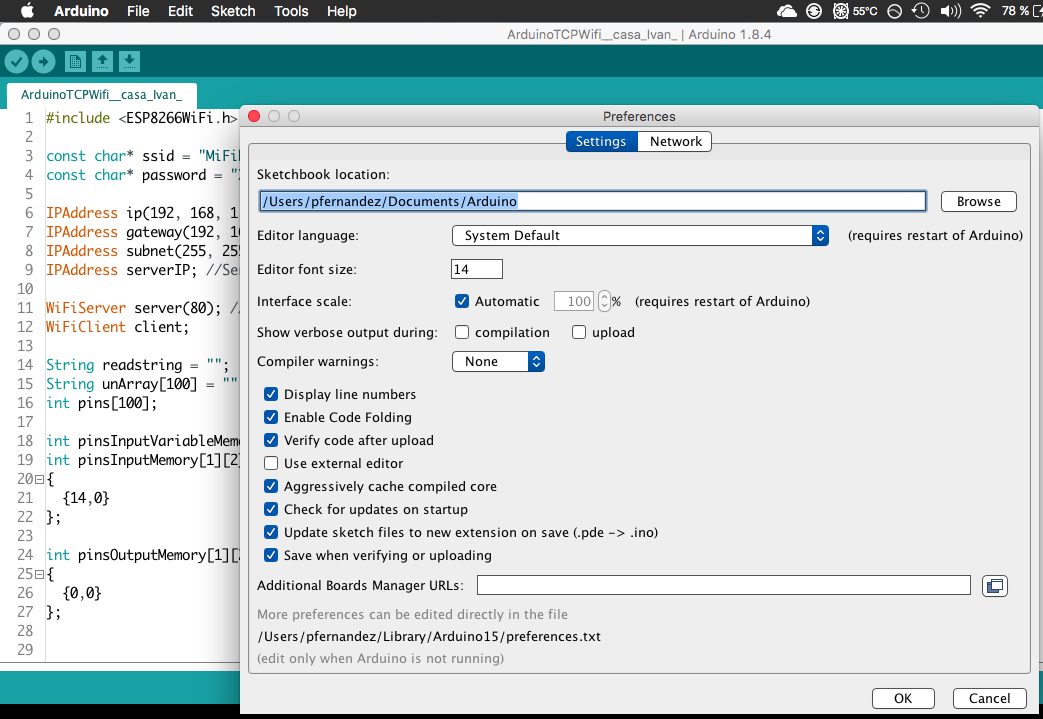
Task: Click the volume icon in the menu bar
Action: coord(950,11)
